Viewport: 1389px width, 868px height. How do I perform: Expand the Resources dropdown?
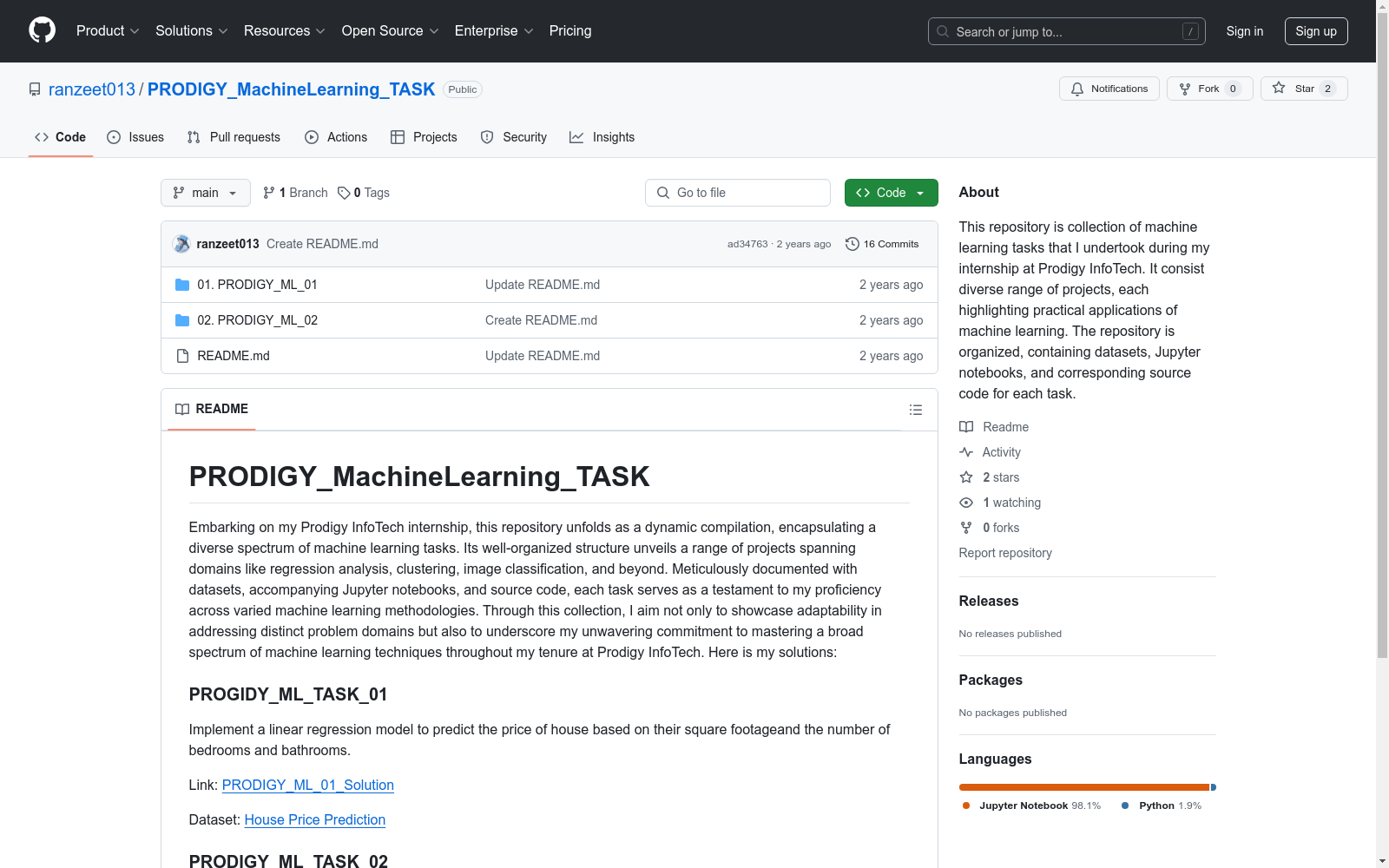pos(284,30)
